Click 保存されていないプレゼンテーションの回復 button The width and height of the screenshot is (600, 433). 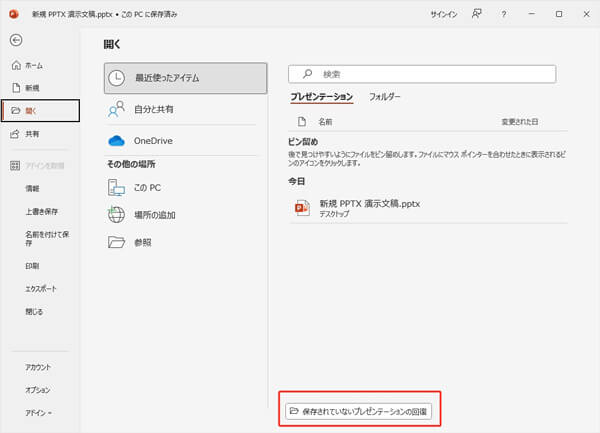click(x=359, y=412)
